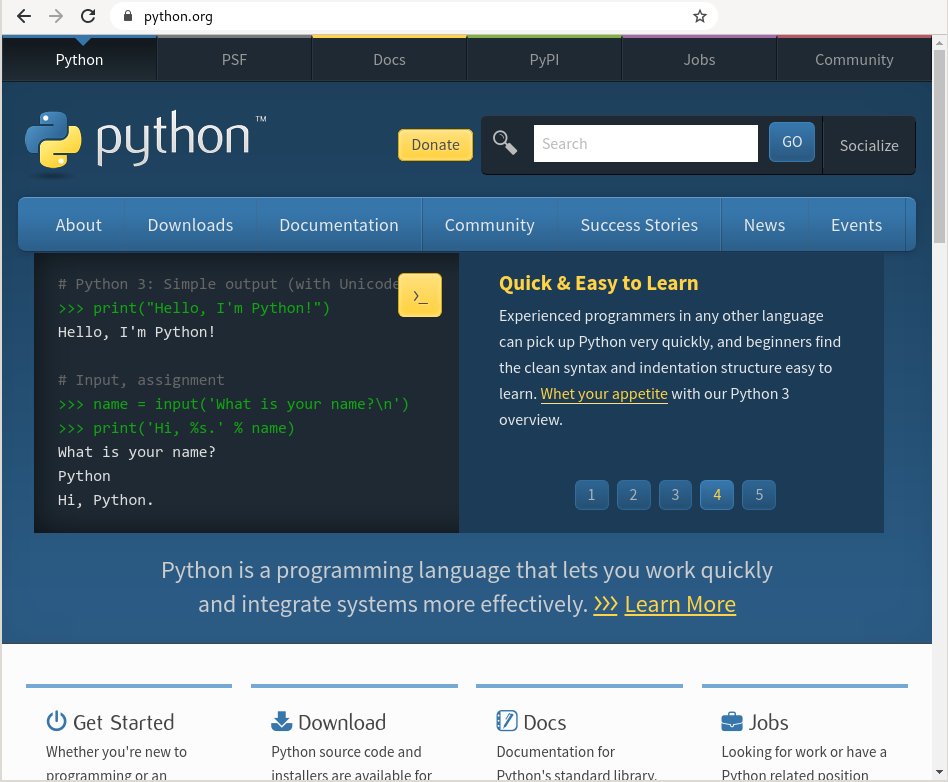Open the PSF top tab
The height and width of the screenshot is (782, 948).
click(234, 59)
